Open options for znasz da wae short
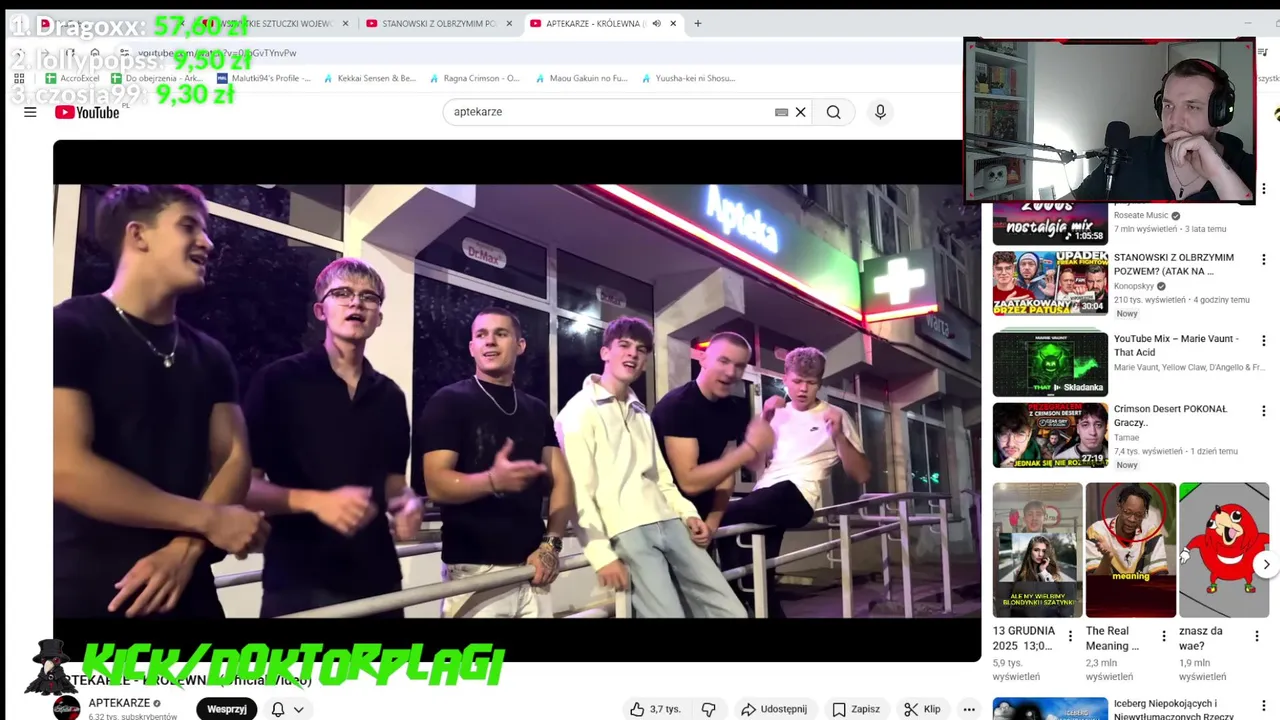This screenshot has width=1280, height=720. click(1256, 635)
